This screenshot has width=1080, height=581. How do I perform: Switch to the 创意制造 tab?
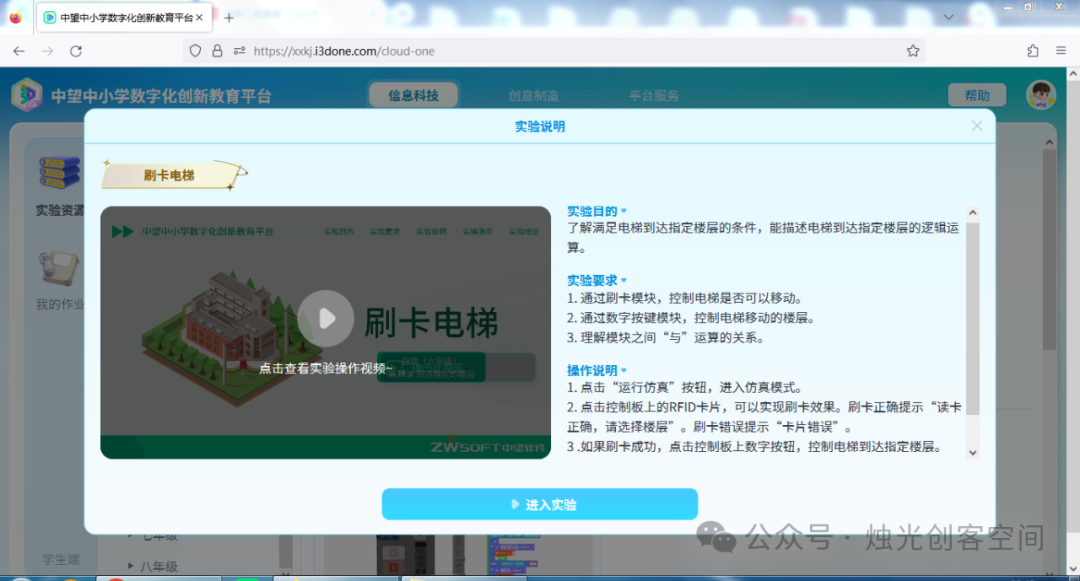(x=534, y=96)
